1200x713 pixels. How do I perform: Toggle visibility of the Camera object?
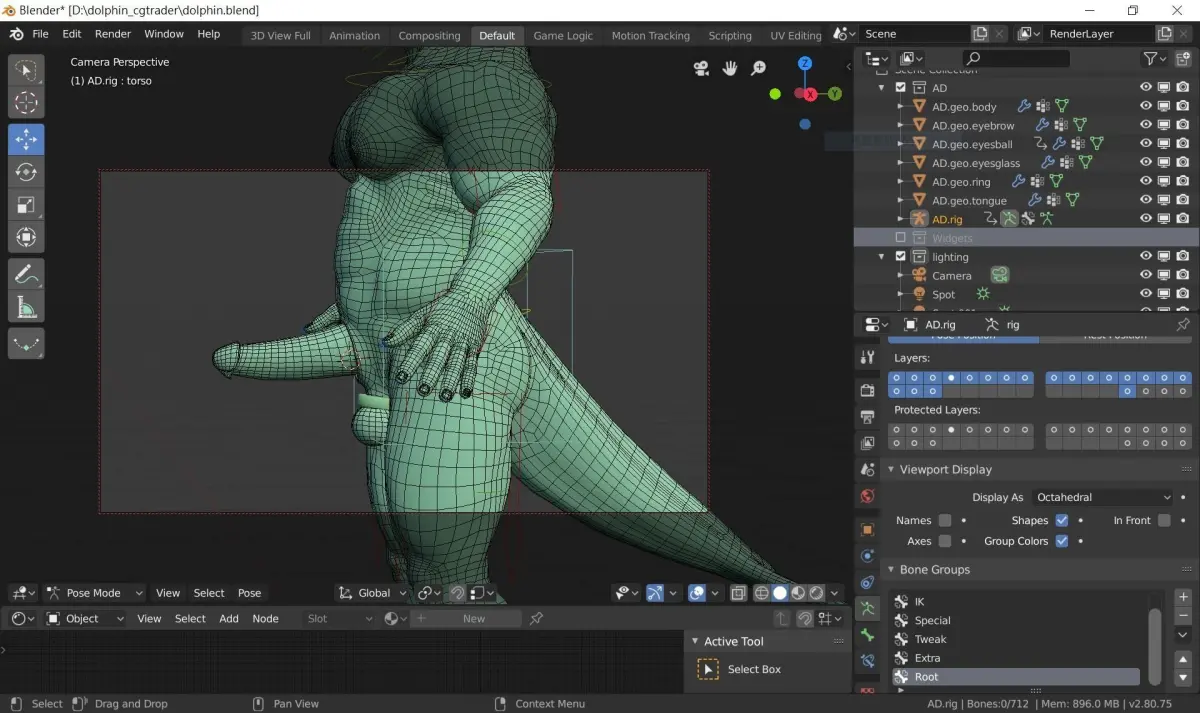(x=1146, y=275)
